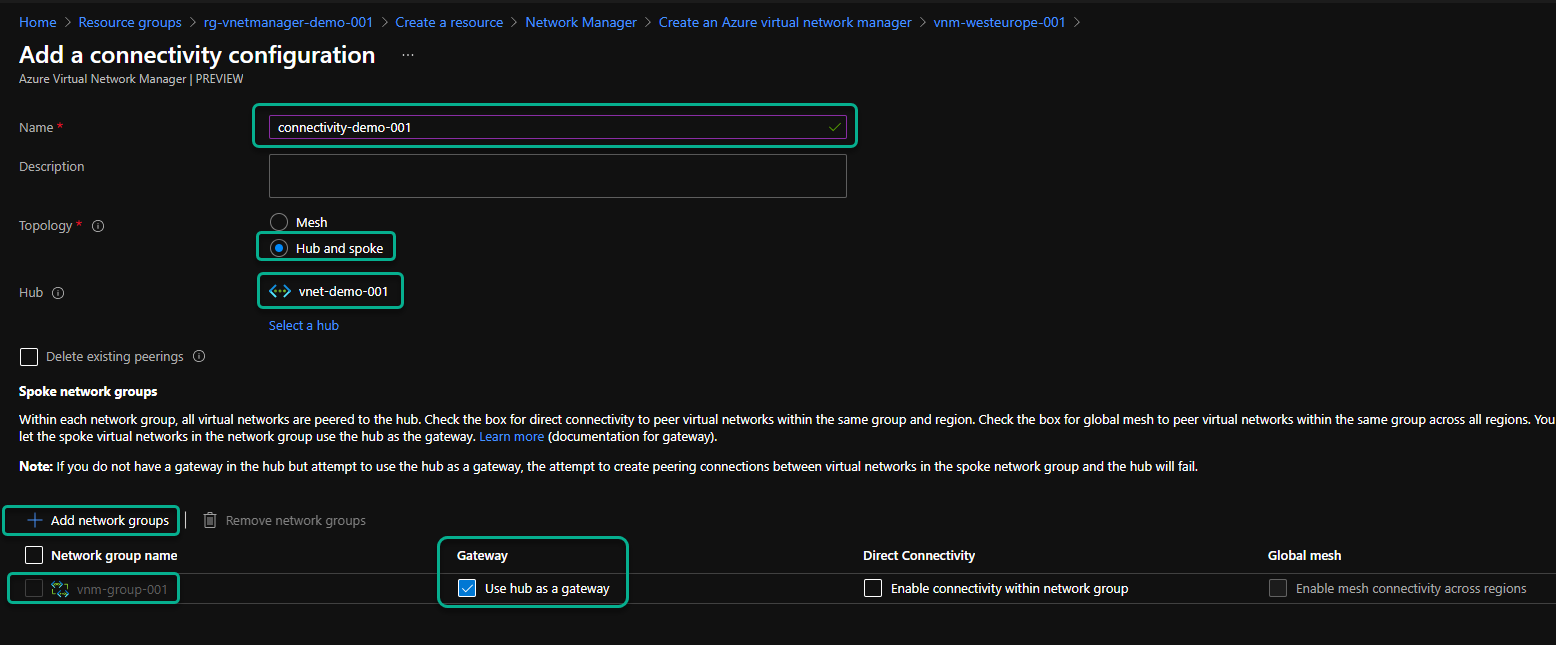The height and width of the screenshot is (645, 1556).
Task: Open the Learn more gateway documentation link
Action: click(x=512, y=437)
